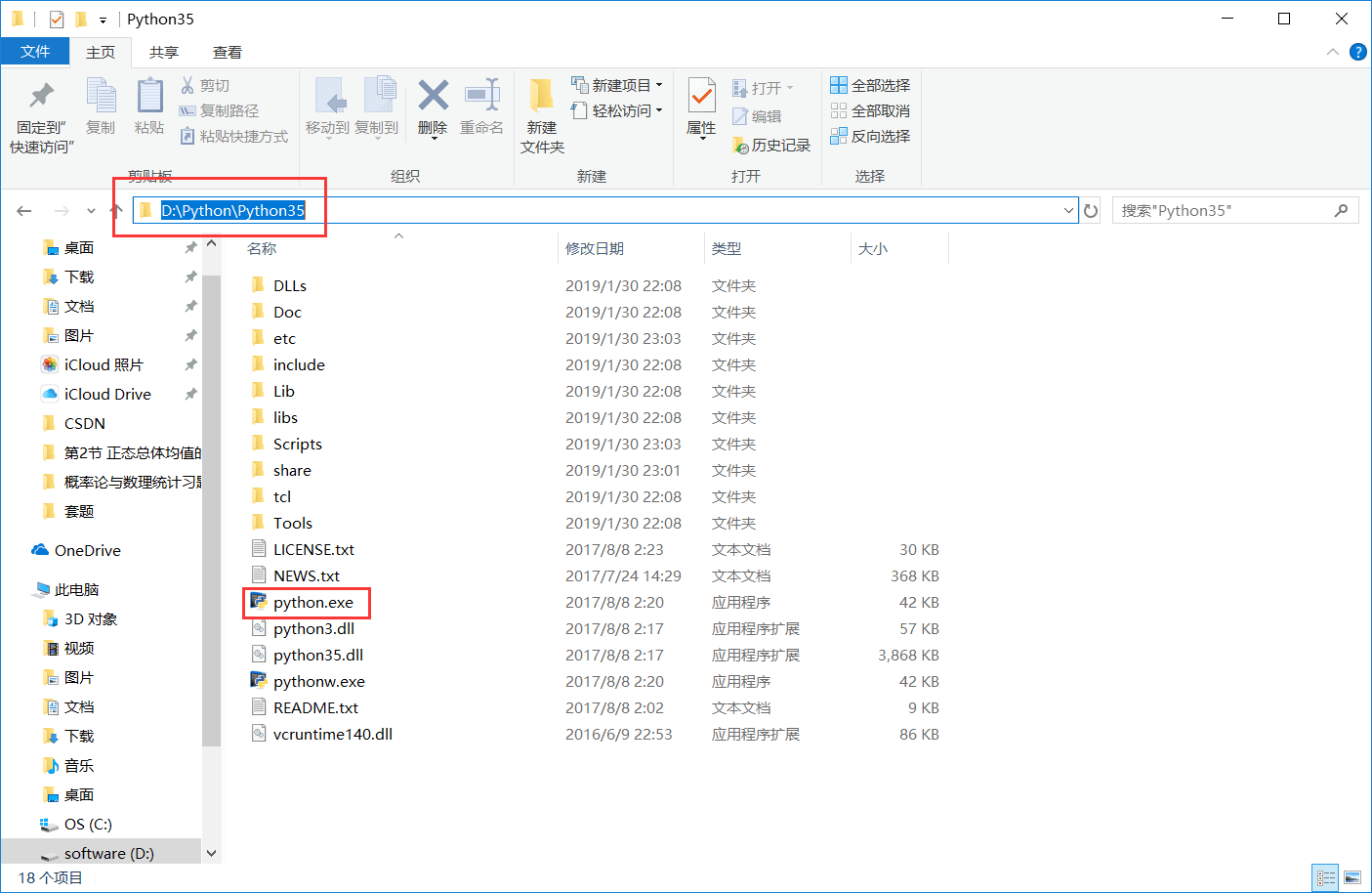
Task: Open the recent locations dropdown arrow
Action: tap(91, 210)
